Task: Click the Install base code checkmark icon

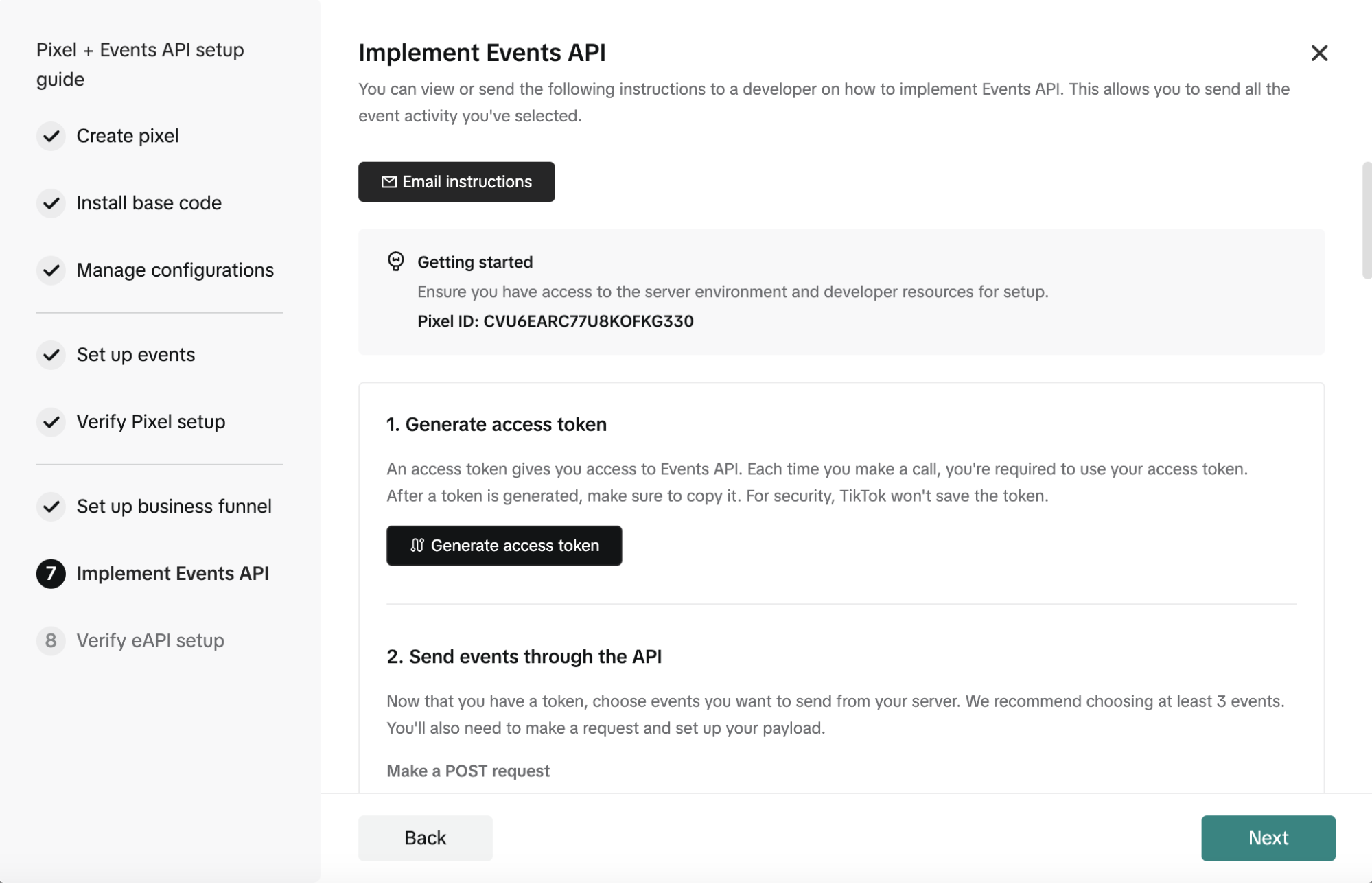Action: point(51,203)
